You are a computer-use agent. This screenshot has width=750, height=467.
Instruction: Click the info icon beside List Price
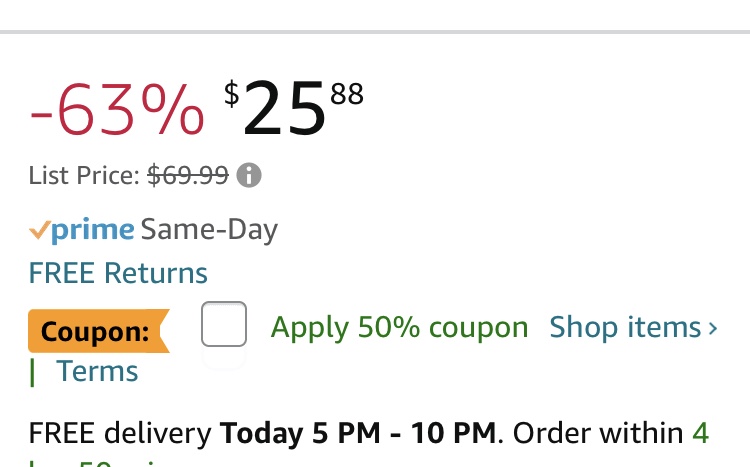tap(249, 176)
